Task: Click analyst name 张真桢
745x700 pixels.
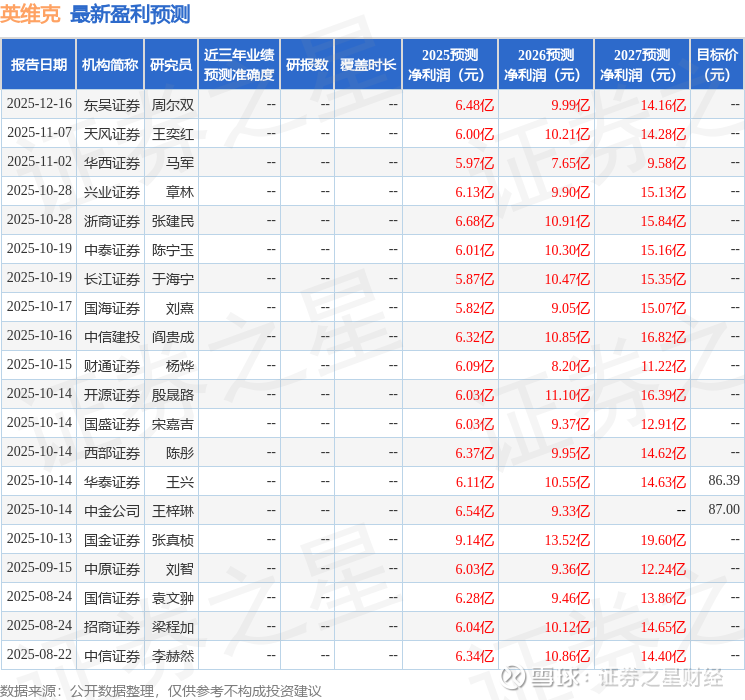Action: pyautogui.click(x=172, y=540)
